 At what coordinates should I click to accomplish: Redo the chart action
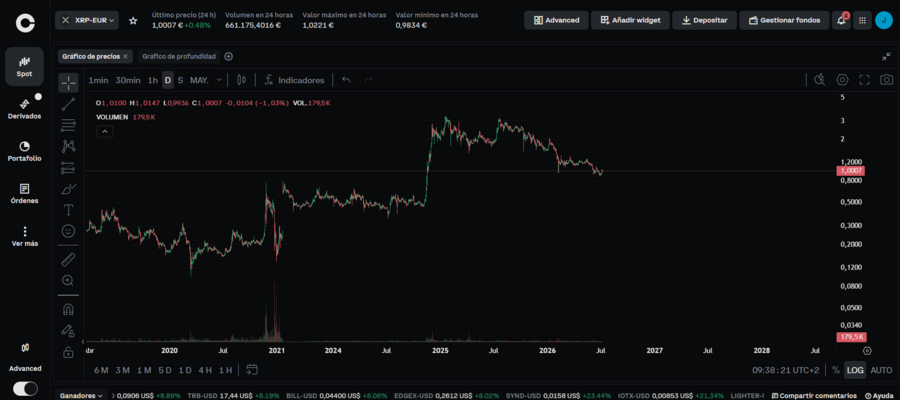tap(368, 80)
